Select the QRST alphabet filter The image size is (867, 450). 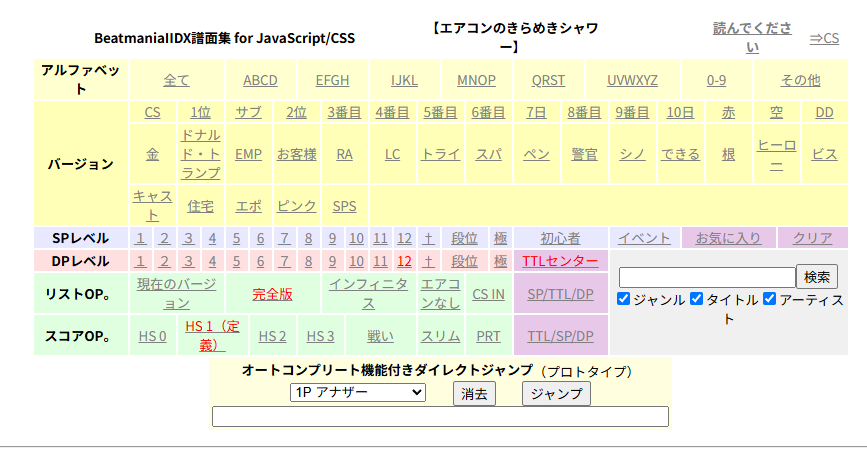pyautogui.click(x=548, y=81)
